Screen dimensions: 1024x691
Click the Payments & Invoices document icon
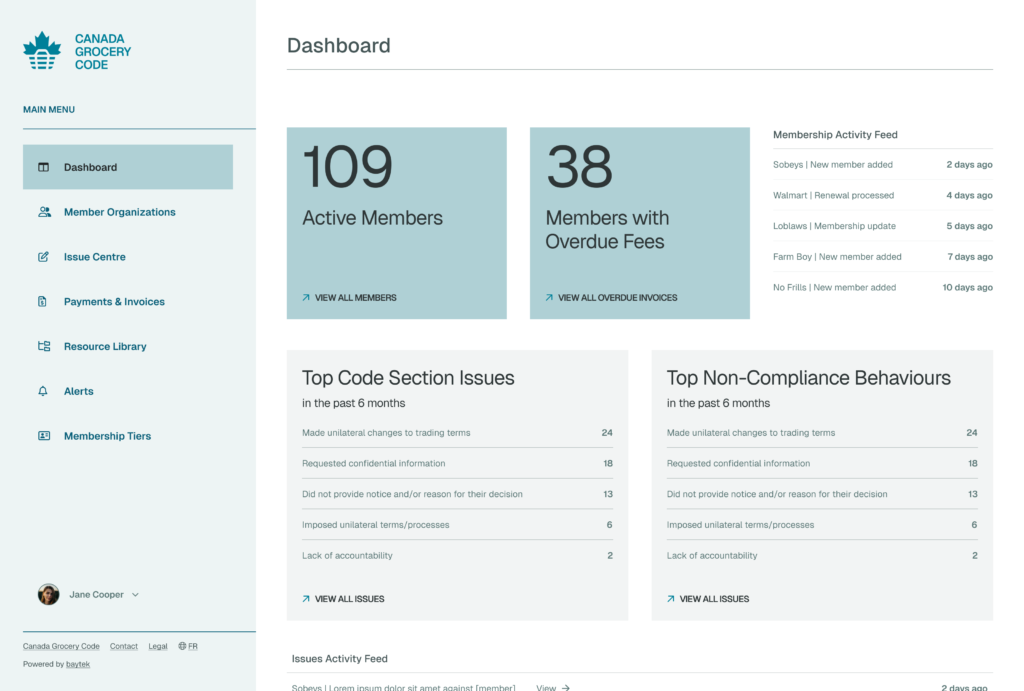point(43,301)
